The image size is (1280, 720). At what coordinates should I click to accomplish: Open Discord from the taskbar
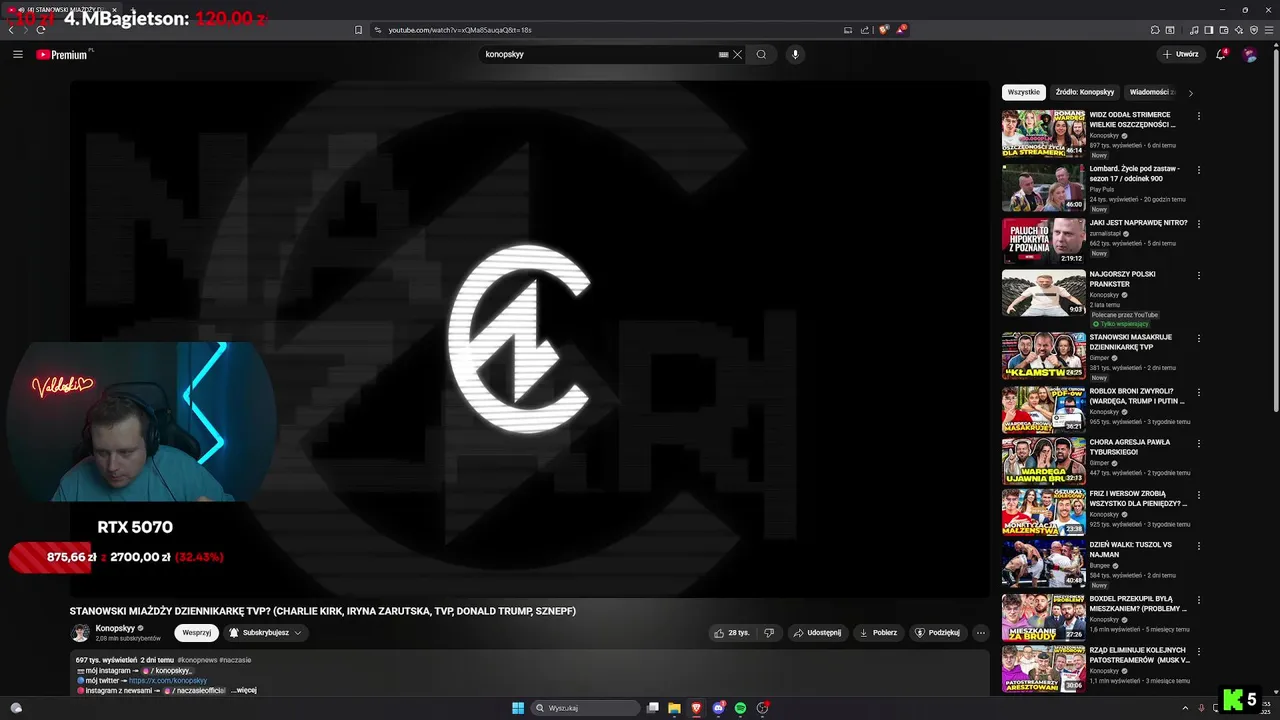719,708
